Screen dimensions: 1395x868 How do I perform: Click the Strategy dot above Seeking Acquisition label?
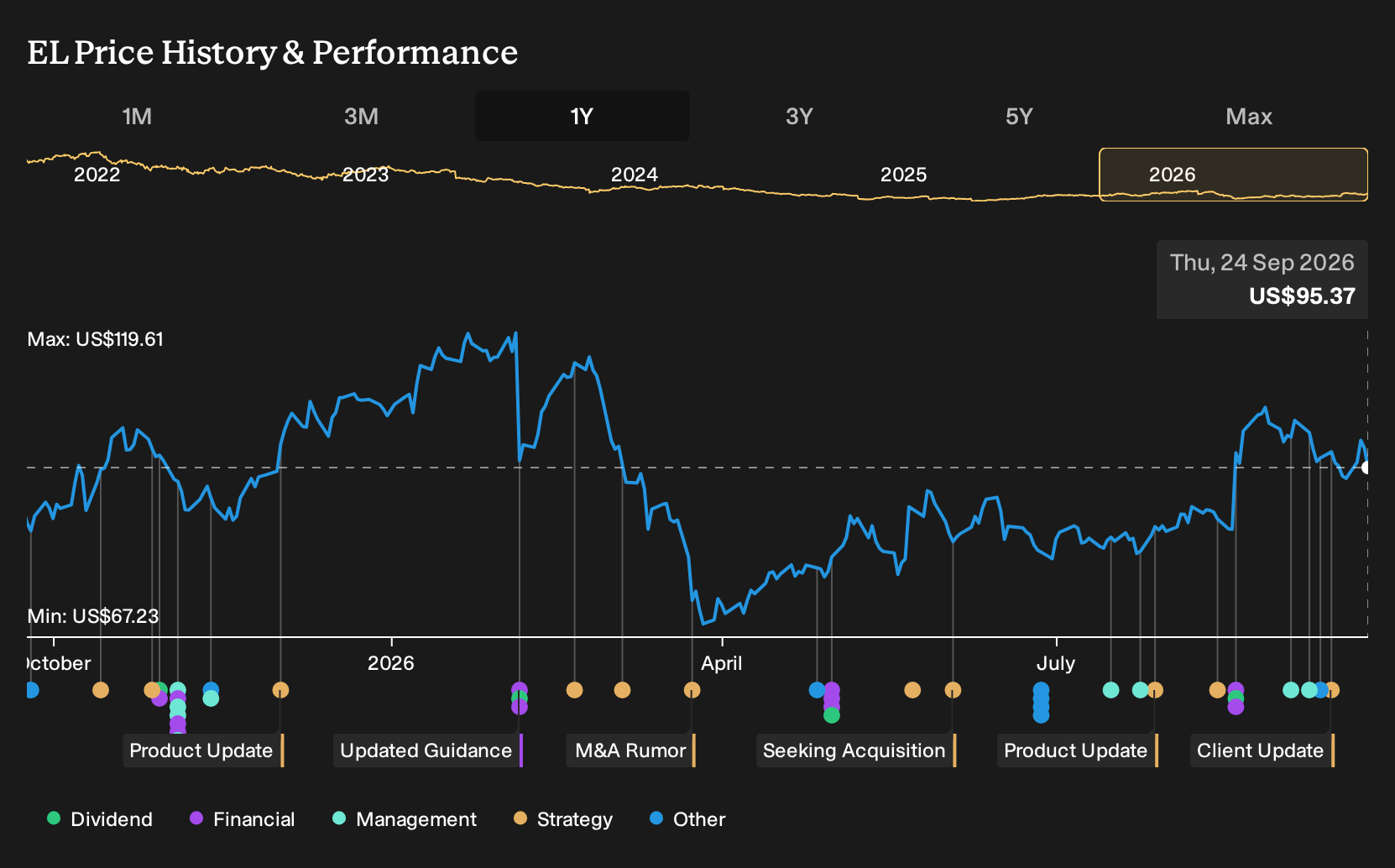[x=953, y=690]
